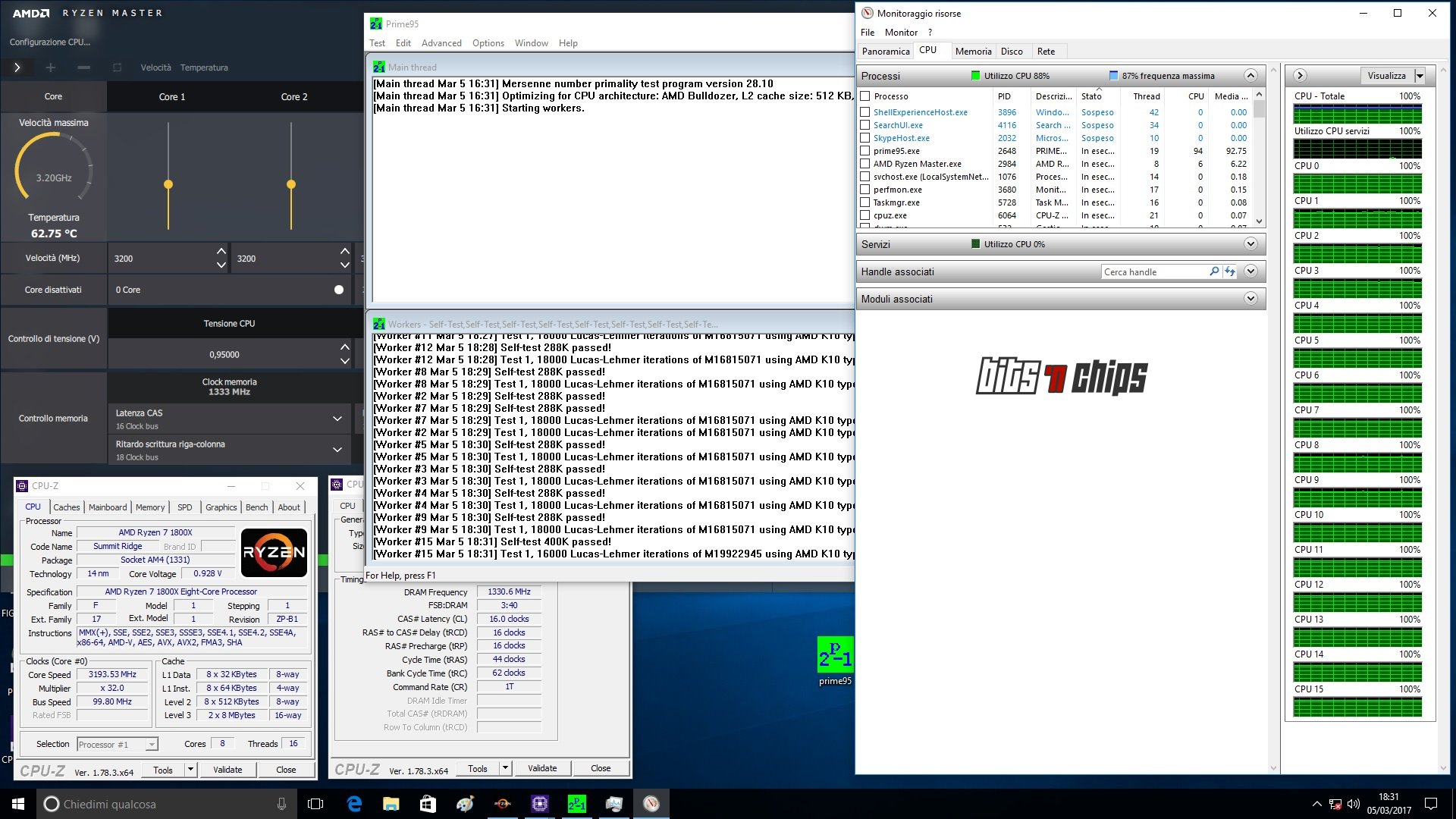
Task: Check the perfmon.exe process box
Action: point(864,190)
